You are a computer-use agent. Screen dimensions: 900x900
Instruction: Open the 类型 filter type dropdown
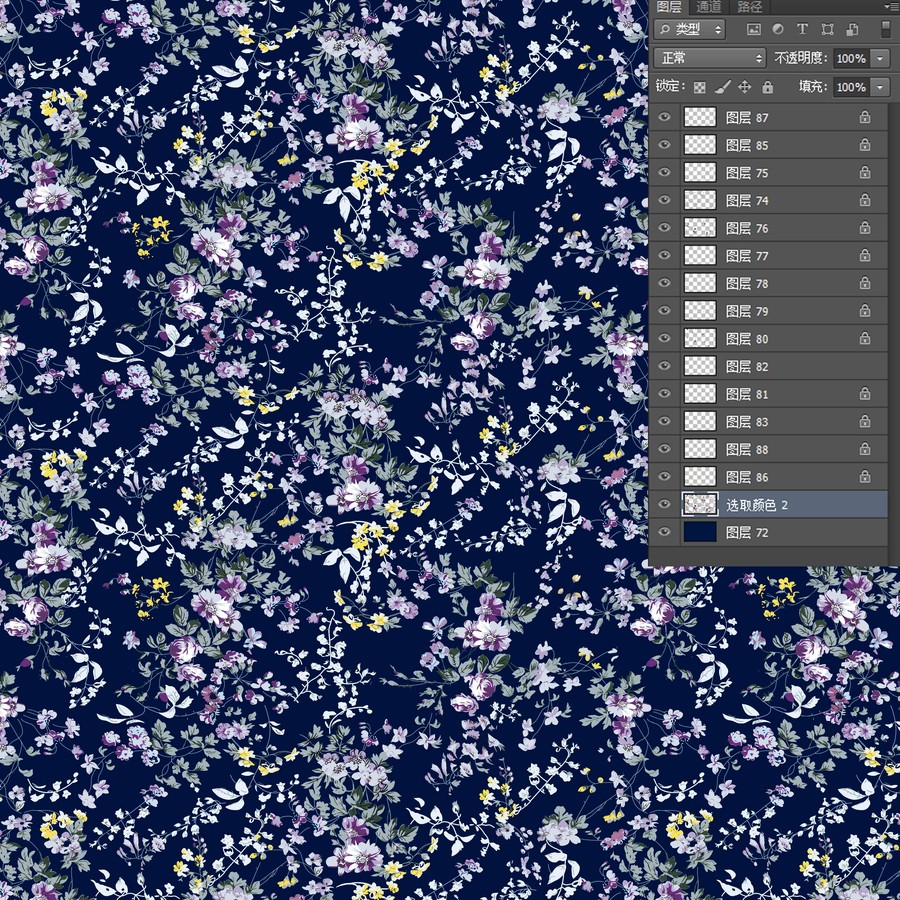689,29
